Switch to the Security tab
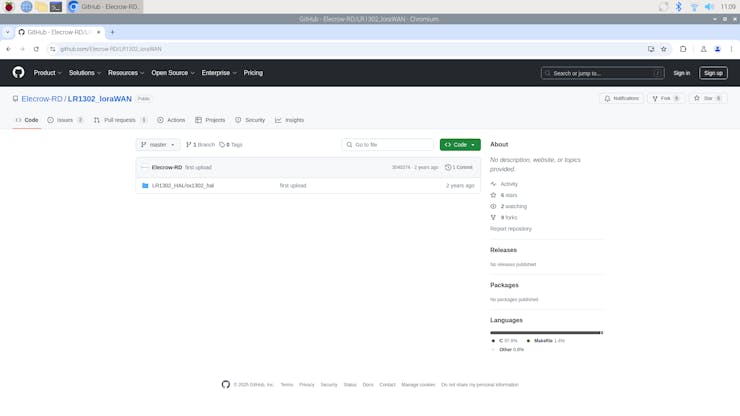 click(x=250, y=120)
